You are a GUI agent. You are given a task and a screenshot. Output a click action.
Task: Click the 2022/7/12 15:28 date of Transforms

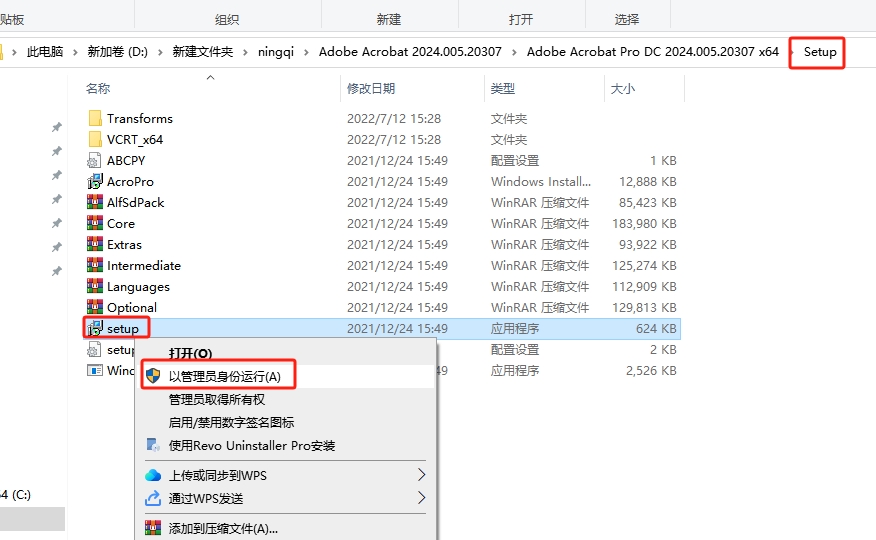(394, 118)
